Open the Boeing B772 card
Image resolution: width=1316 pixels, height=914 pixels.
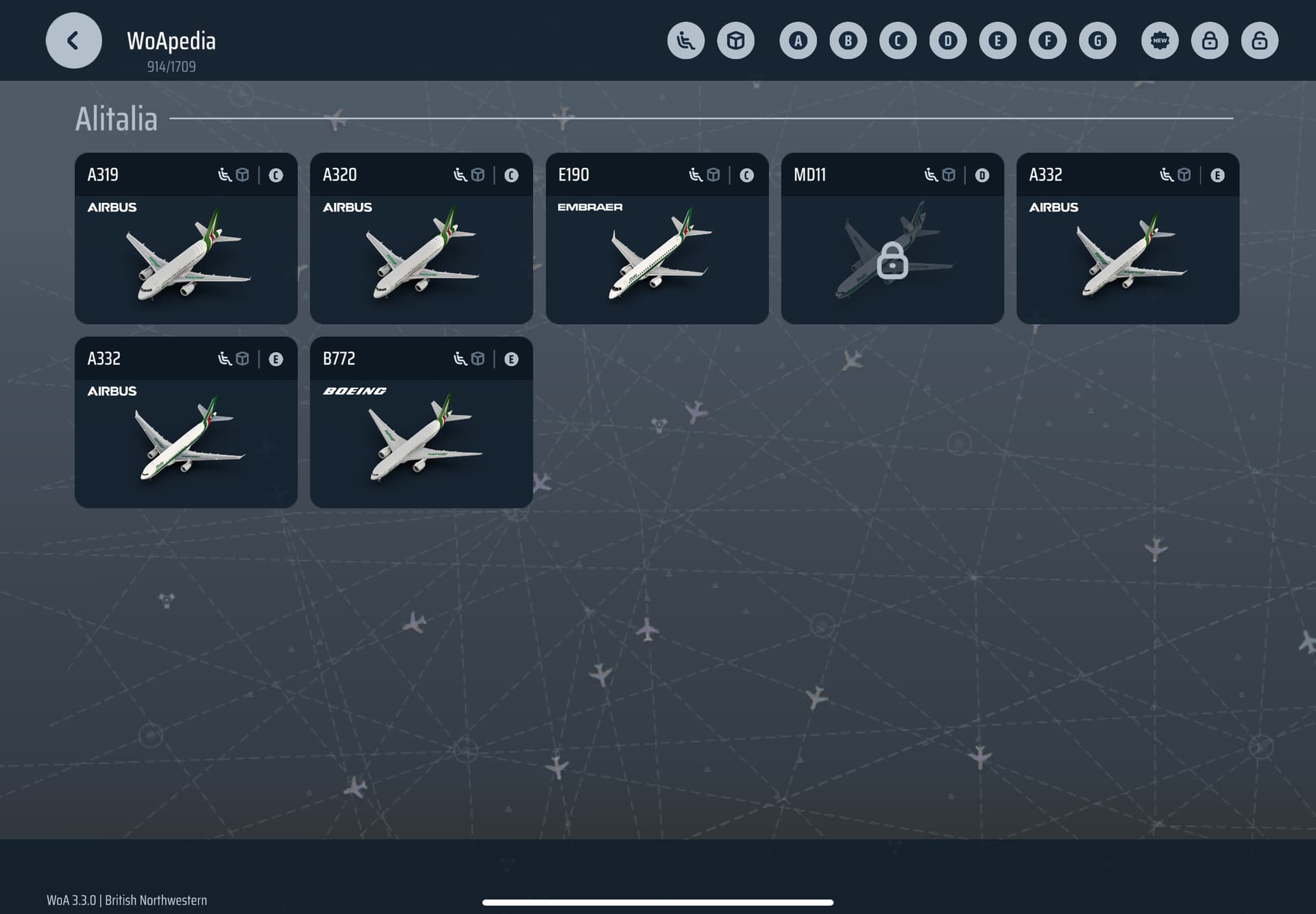point(421,422)
